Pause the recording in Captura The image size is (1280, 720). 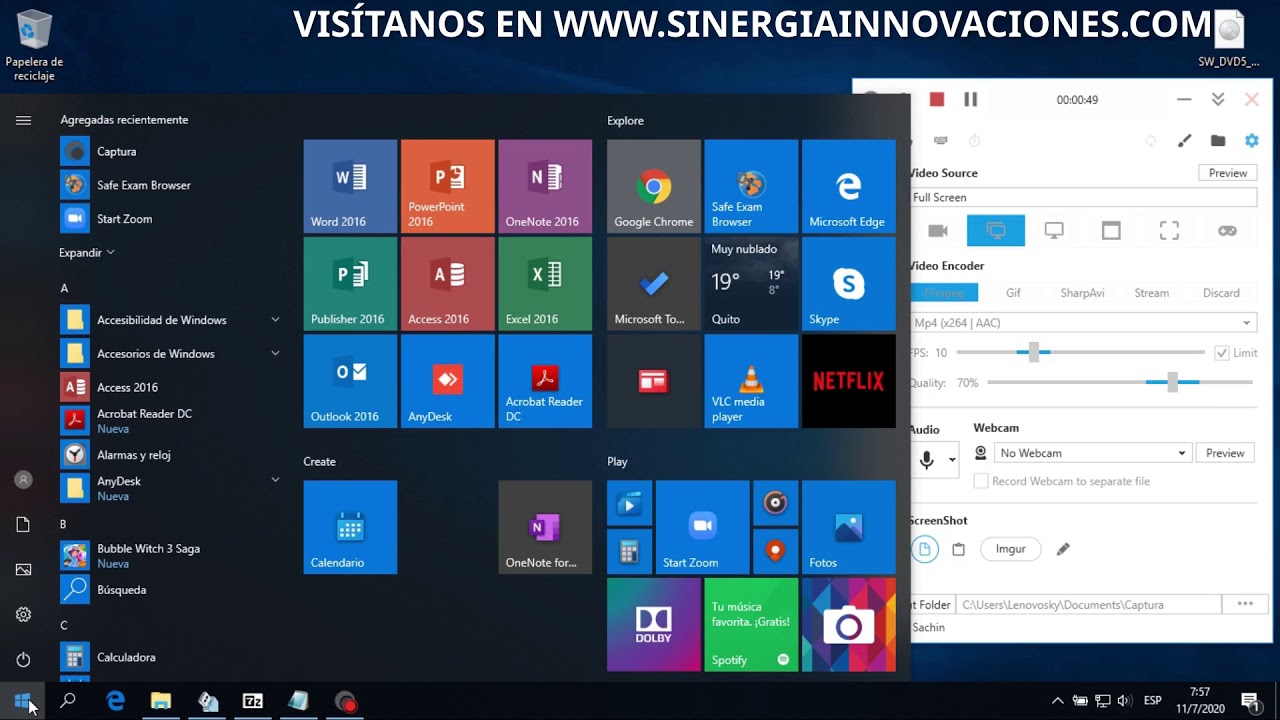(x=970, y=99)
